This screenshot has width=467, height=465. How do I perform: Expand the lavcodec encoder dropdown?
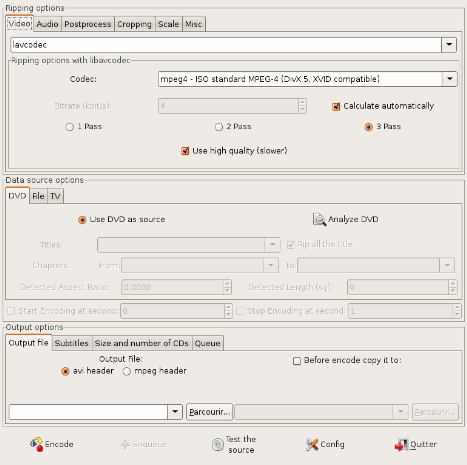449,45
